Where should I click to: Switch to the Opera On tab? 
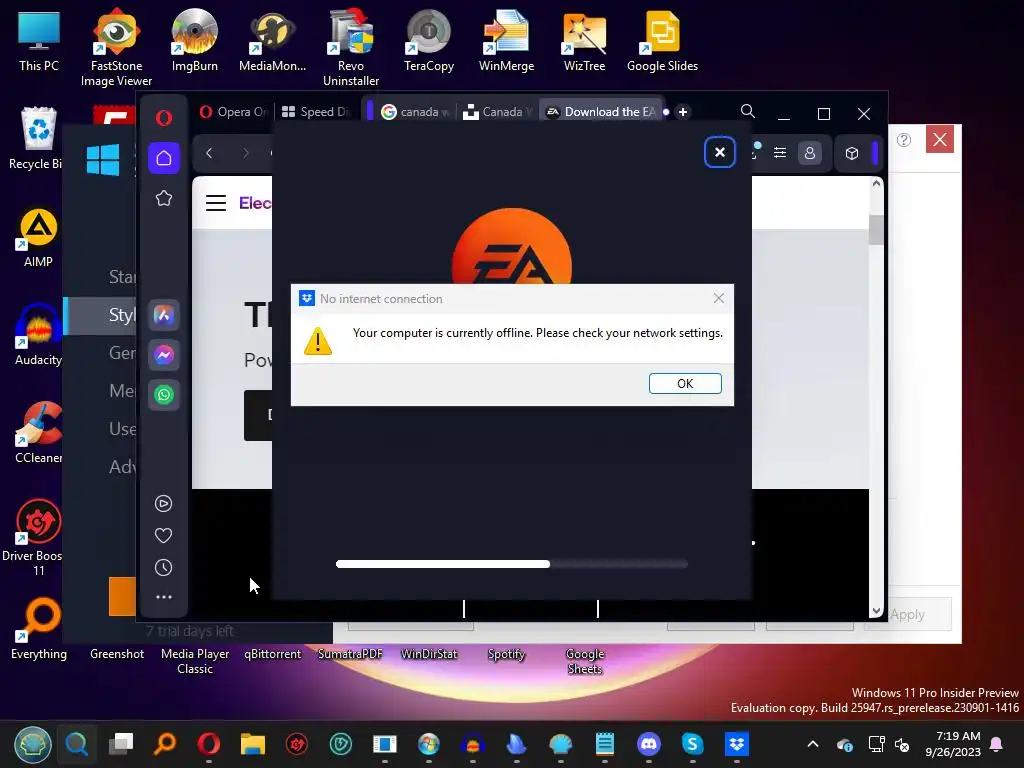(x=233, y=112)
